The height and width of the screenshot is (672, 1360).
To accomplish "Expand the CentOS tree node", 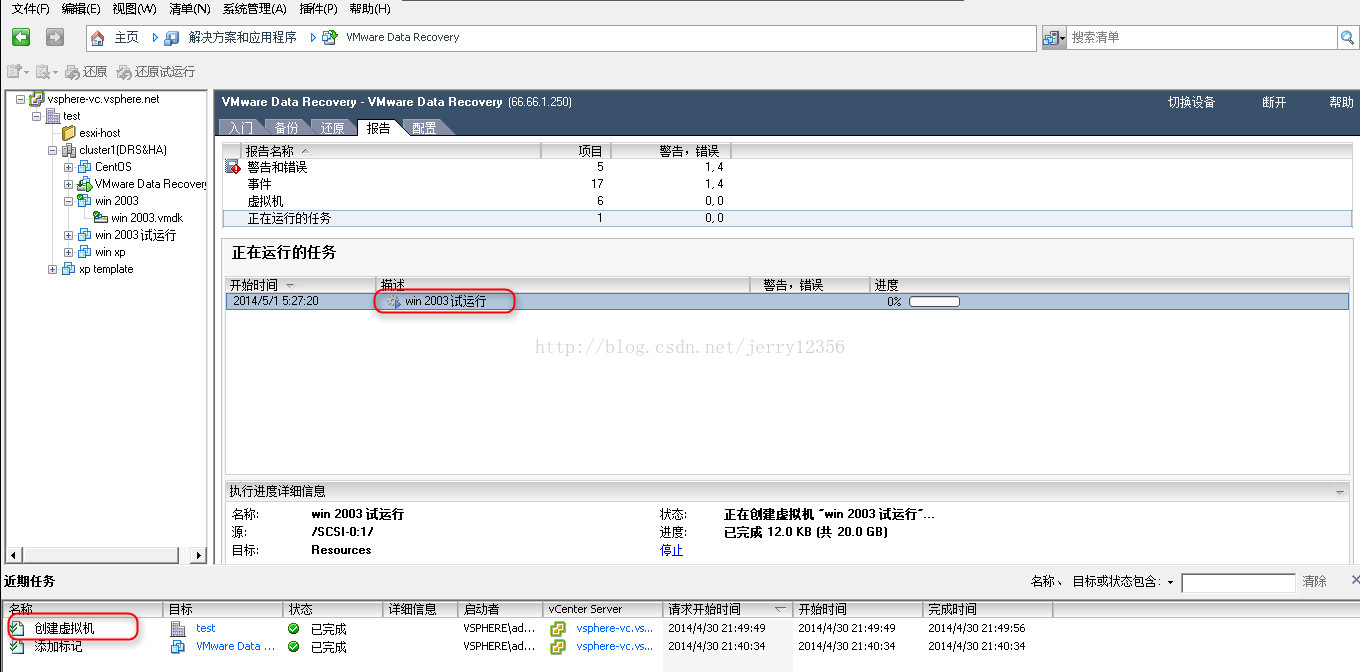I will [69, 167].
